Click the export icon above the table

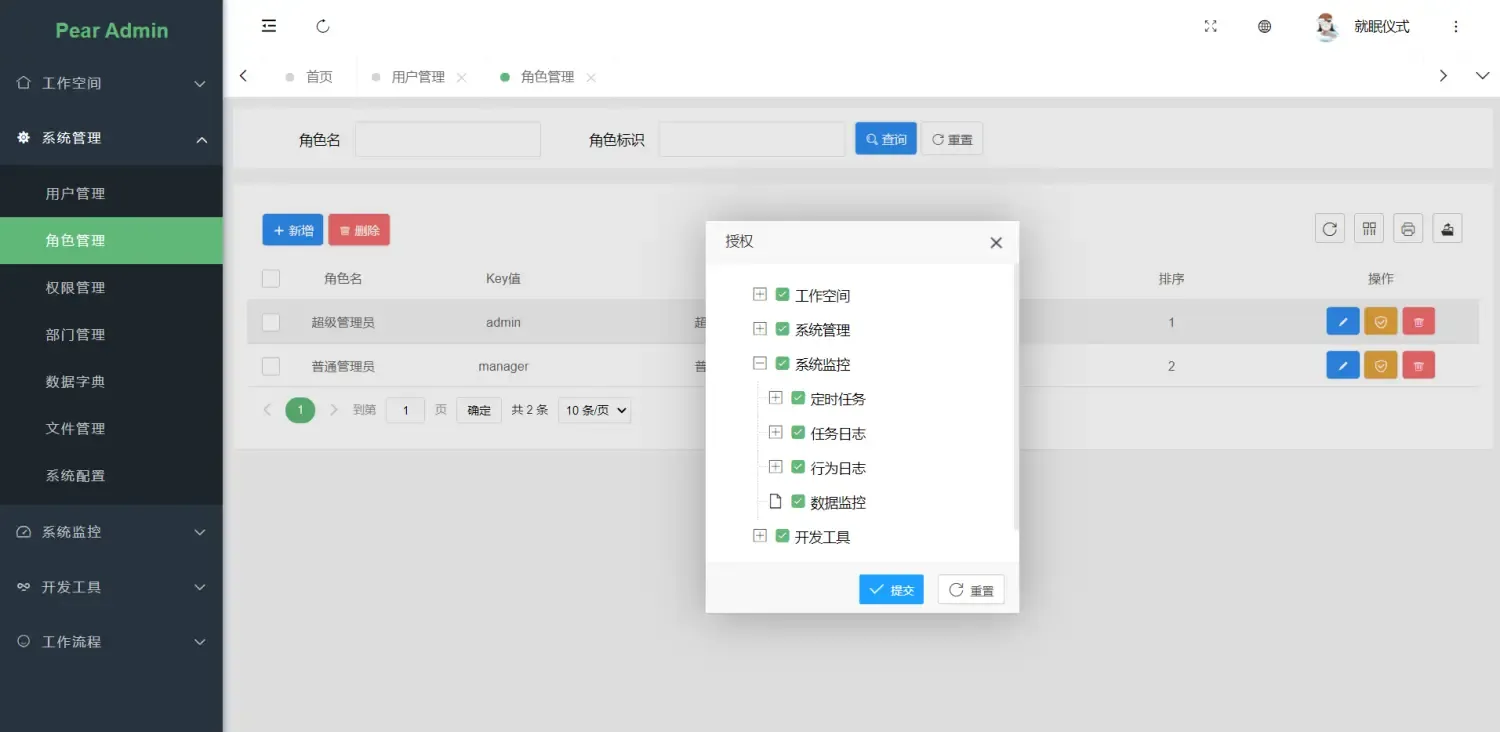(1447, 228)
